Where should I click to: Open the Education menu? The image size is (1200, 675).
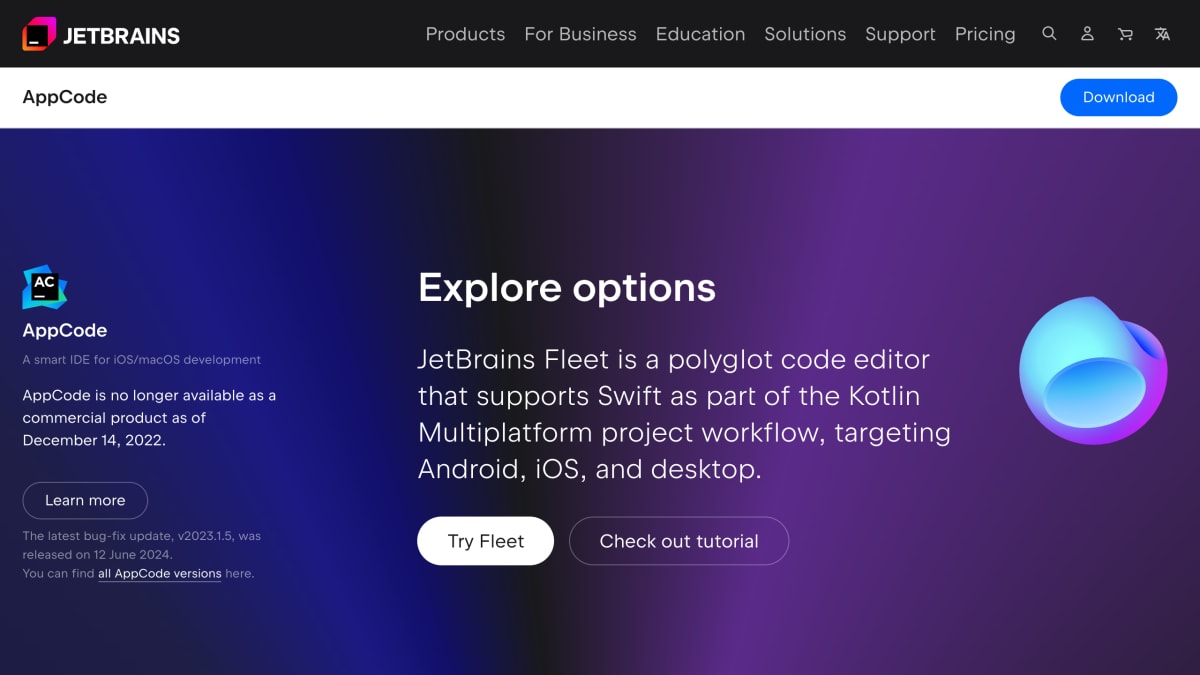(700, 34)
